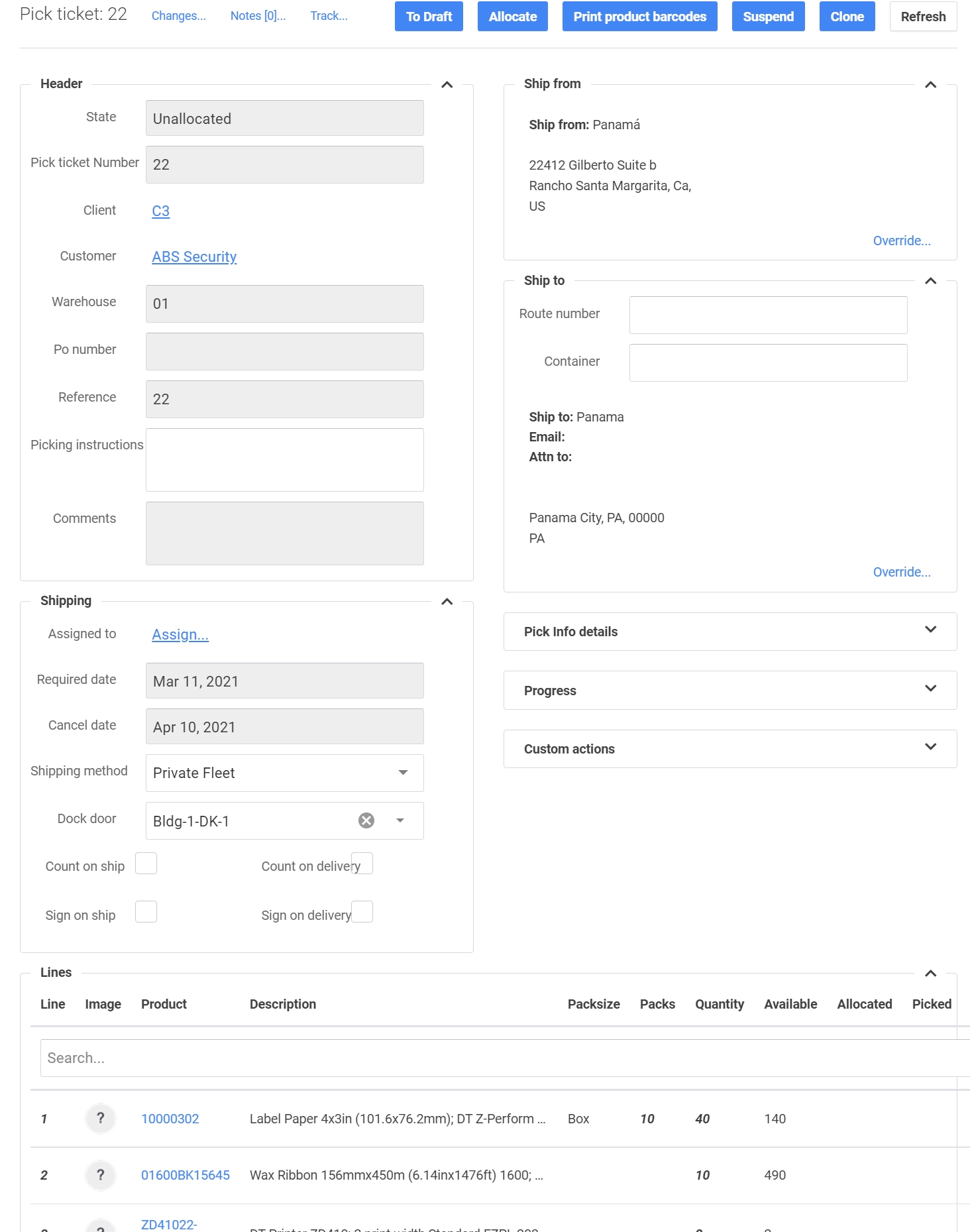Collapse the Ship to panel chevron
Screen dimensions: 970x1232
930,281
